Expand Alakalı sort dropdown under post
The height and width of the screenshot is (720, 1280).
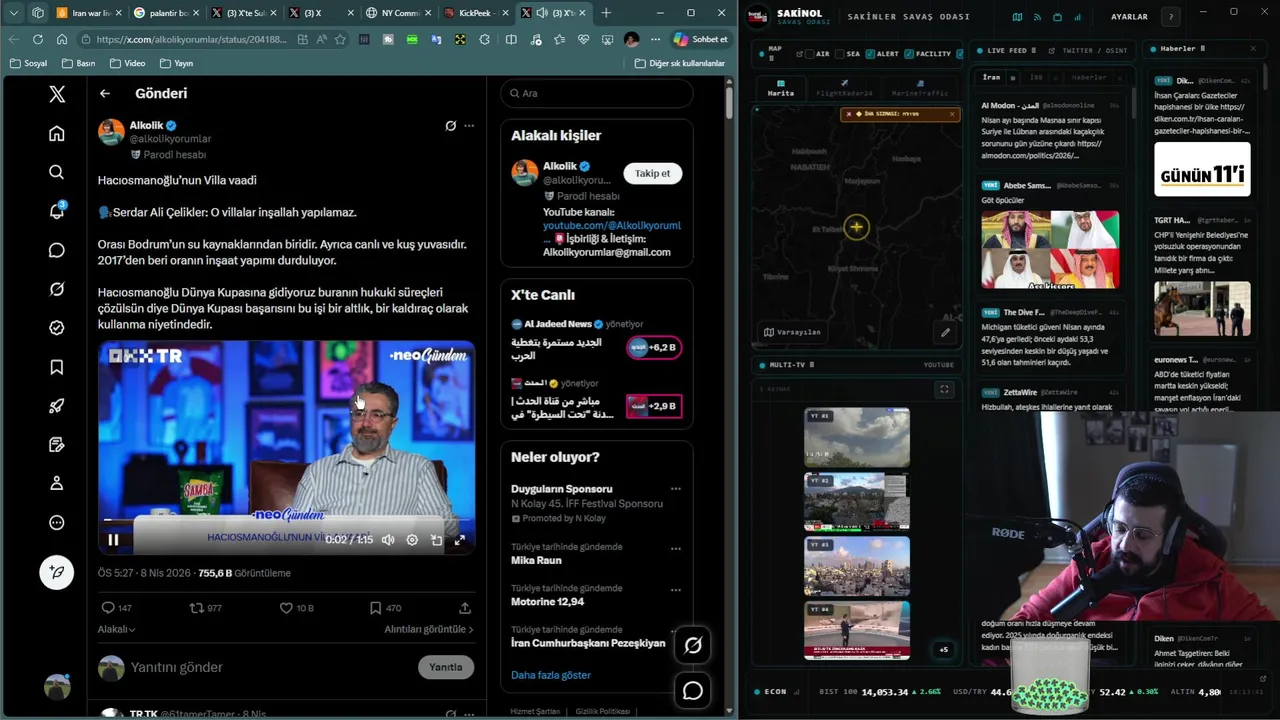(x=116, y=629)
